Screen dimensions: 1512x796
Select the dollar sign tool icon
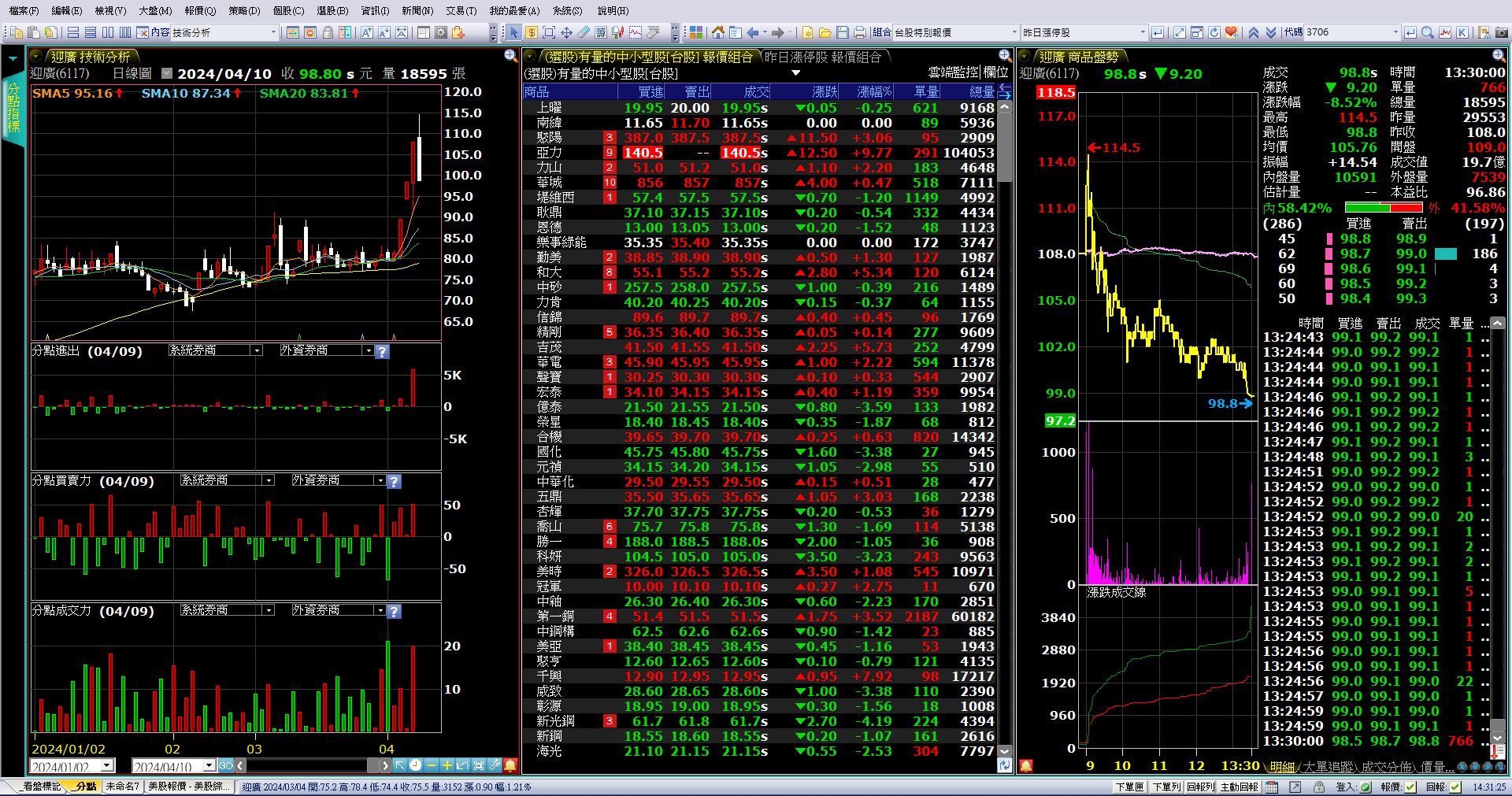click(x=532, y=32)
